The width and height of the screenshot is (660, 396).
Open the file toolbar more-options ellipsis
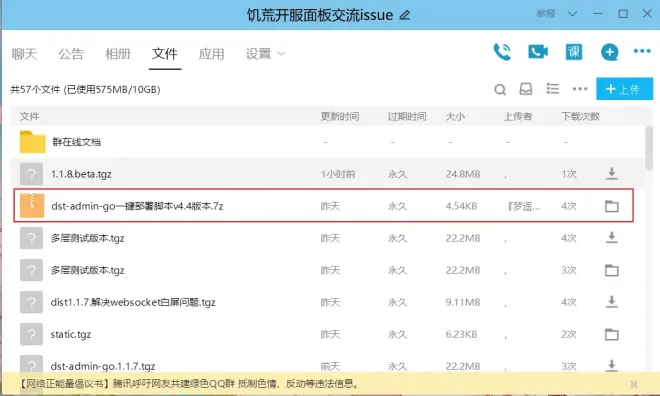tap(580, 89)
